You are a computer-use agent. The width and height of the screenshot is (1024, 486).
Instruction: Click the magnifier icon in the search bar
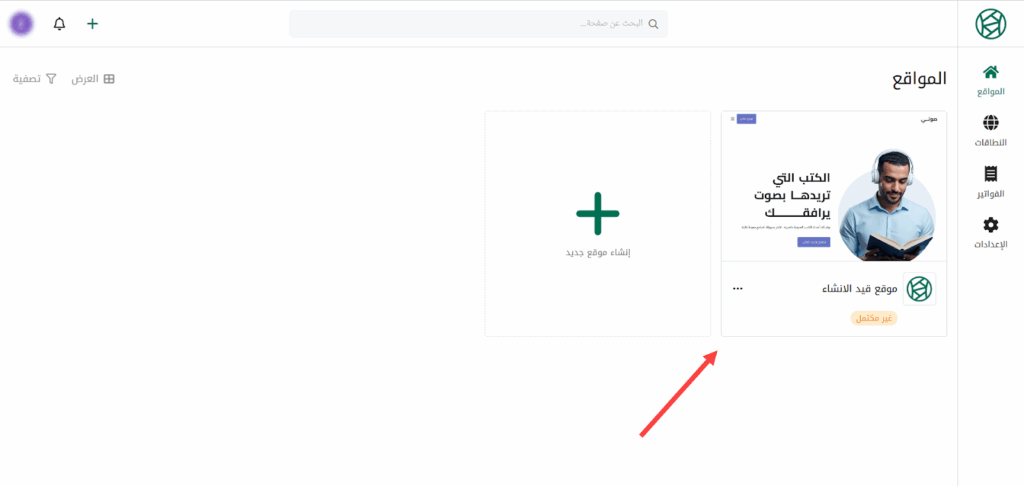pos(654,24)
